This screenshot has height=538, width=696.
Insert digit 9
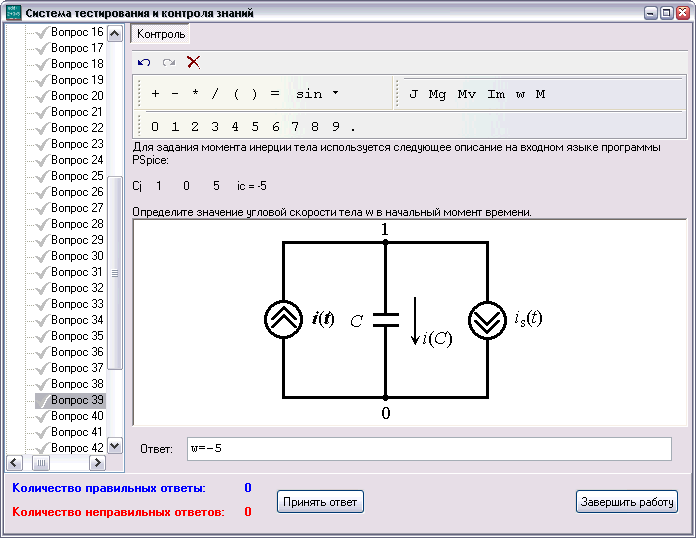click(336, 127)
